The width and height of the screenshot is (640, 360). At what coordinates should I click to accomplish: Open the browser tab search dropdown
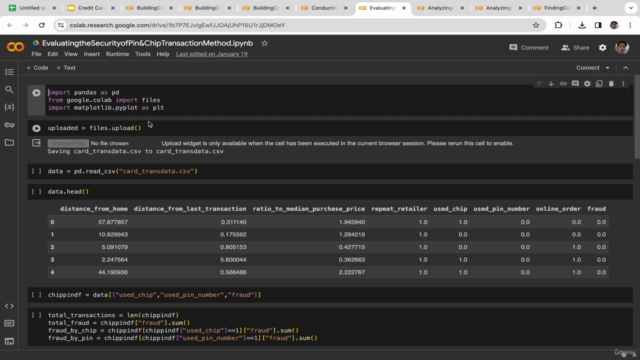[x=631, y=8]
